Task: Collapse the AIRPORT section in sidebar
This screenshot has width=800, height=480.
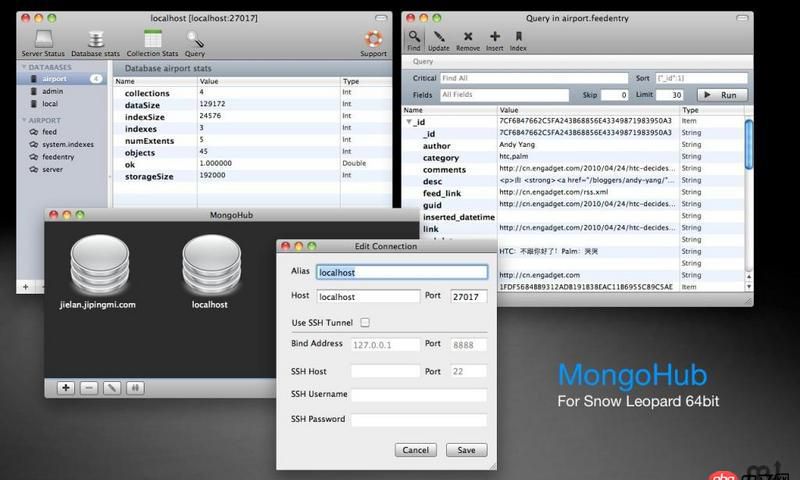Action: pos(24,120)
